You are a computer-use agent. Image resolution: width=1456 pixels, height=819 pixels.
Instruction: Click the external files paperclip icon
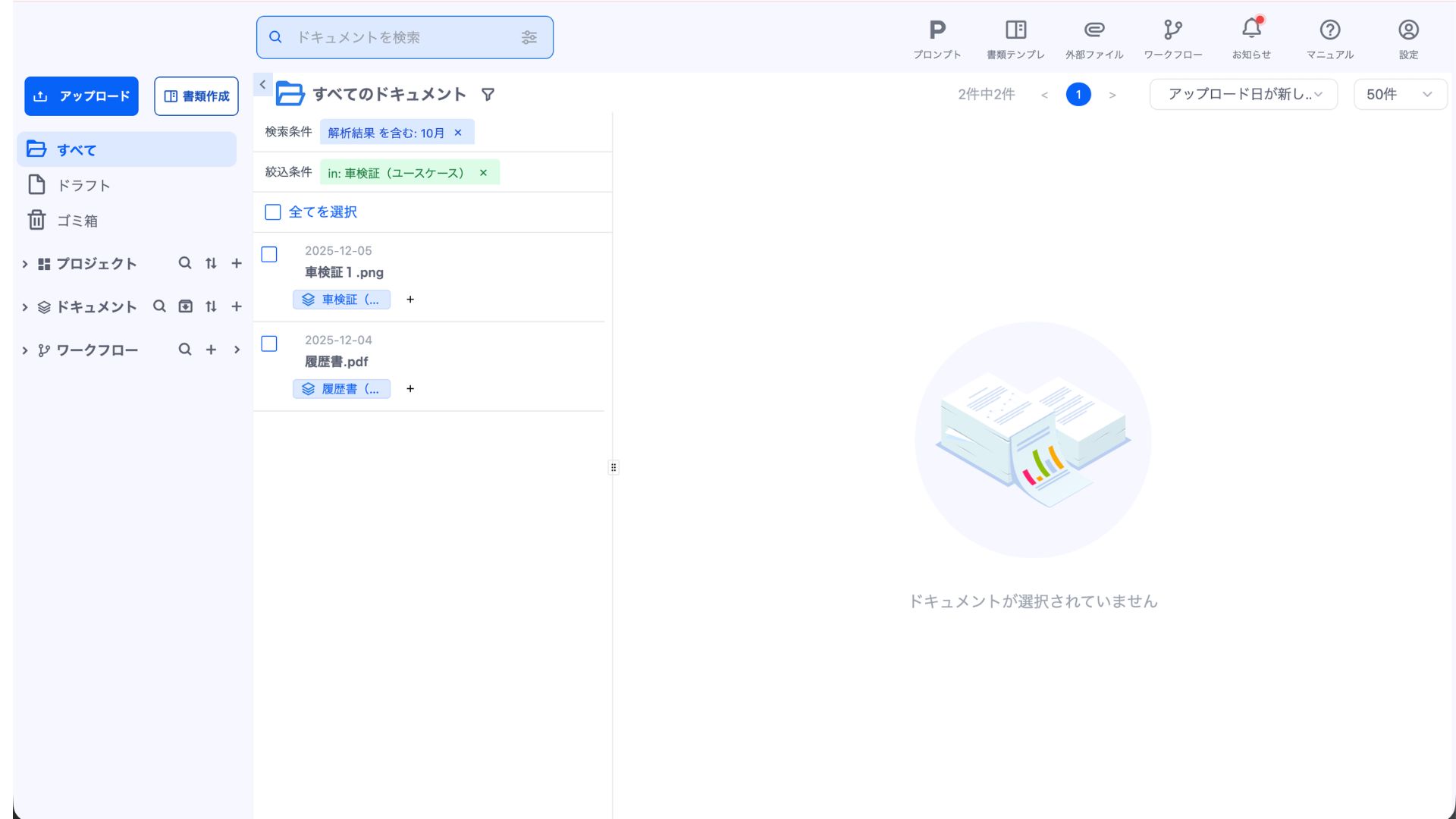pos(1094,30)
